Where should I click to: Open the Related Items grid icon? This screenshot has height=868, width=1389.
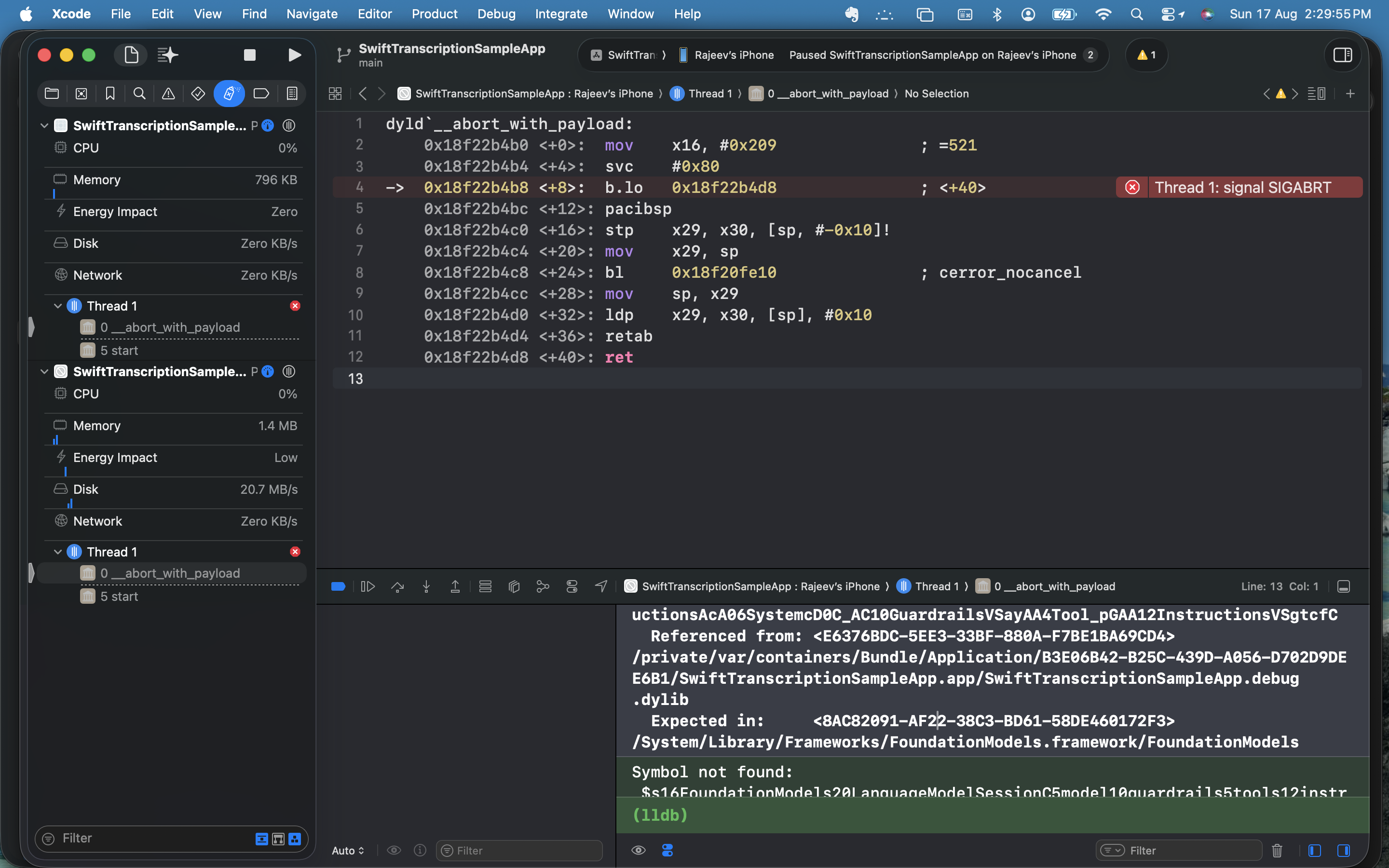[335, 94]
